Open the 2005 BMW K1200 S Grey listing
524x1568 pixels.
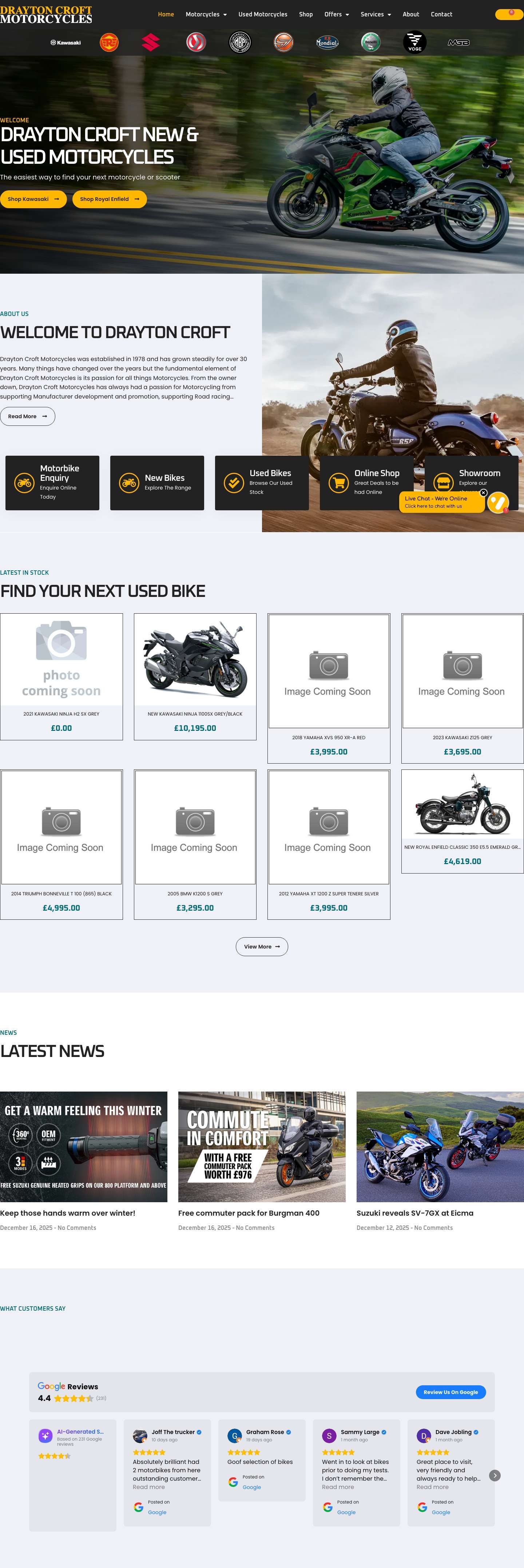[195, 844]
